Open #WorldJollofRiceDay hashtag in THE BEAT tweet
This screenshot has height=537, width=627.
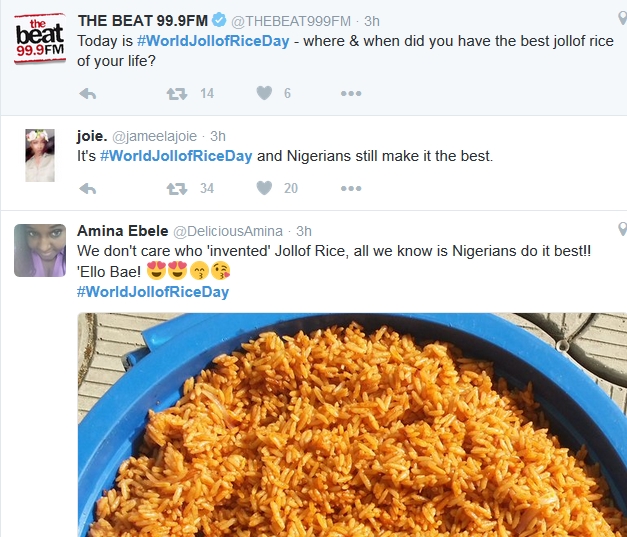[200, 41]
